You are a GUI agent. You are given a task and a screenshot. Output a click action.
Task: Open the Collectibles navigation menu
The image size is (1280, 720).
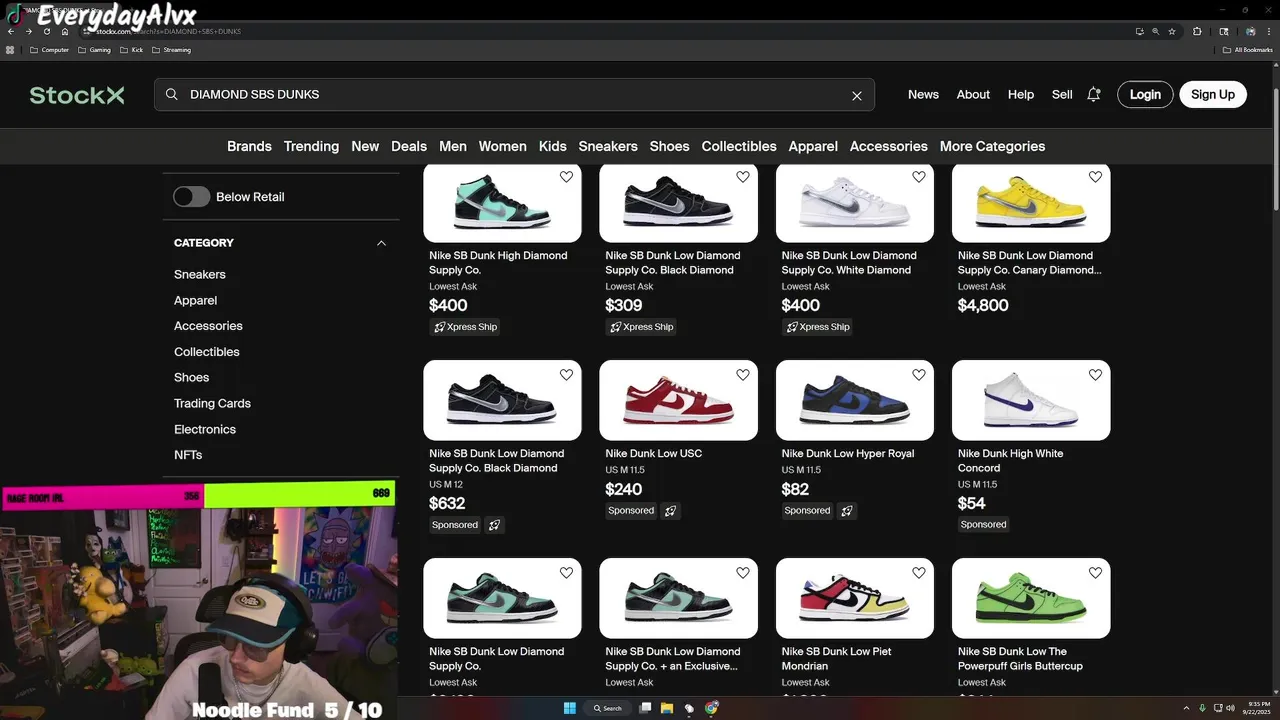(x=739, y=146)
